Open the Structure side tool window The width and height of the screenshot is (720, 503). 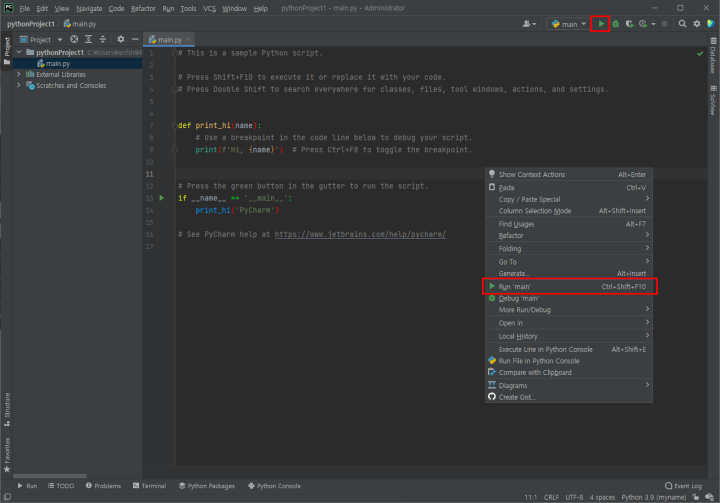(x=7, y=409)
